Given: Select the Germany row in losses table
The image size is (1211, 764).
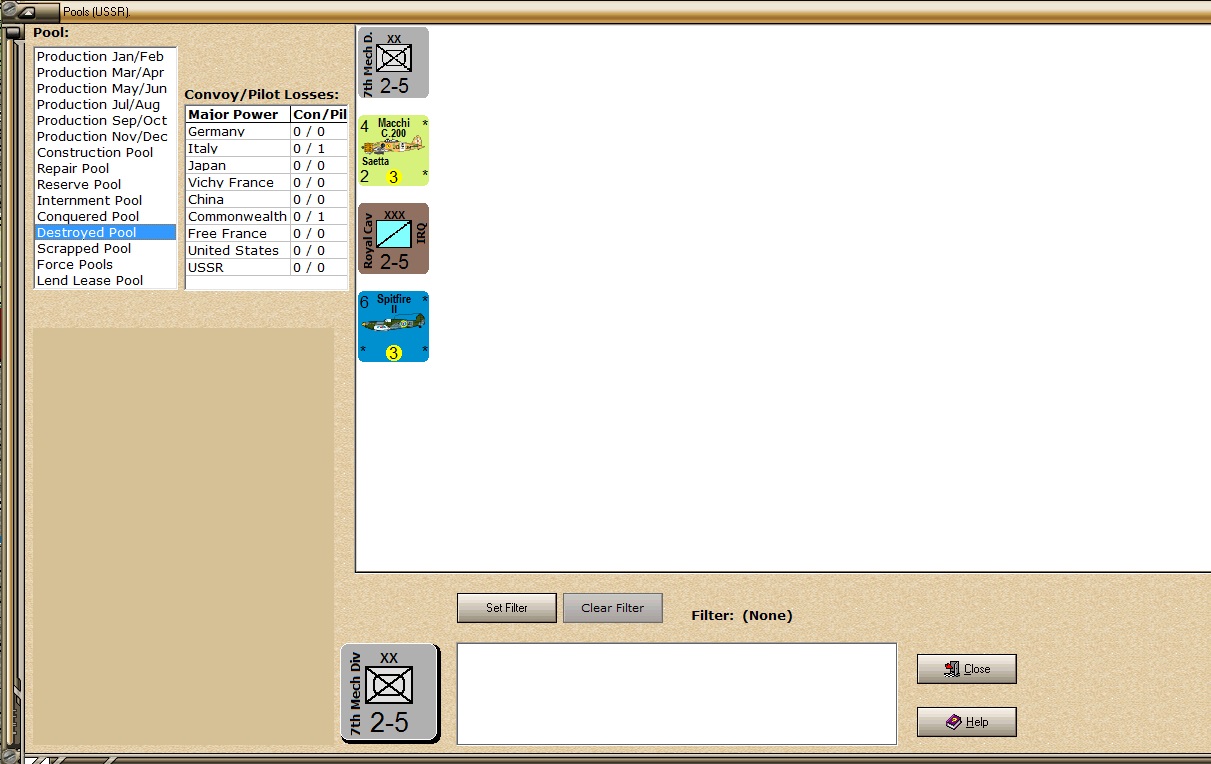Looking at the screenshot, I should point(267,132).
